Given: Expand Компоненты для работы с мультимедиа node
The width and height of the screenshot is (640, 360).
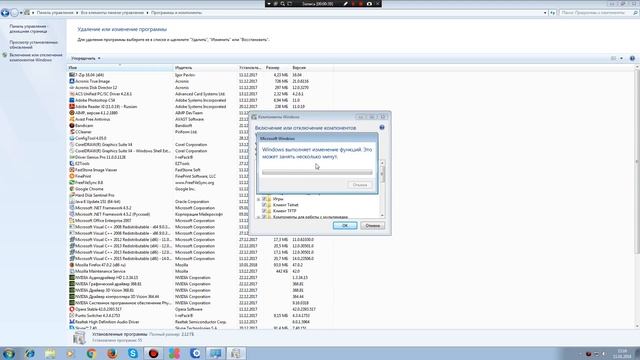Looking at the screenshot, I should click(x=258, y=217).
